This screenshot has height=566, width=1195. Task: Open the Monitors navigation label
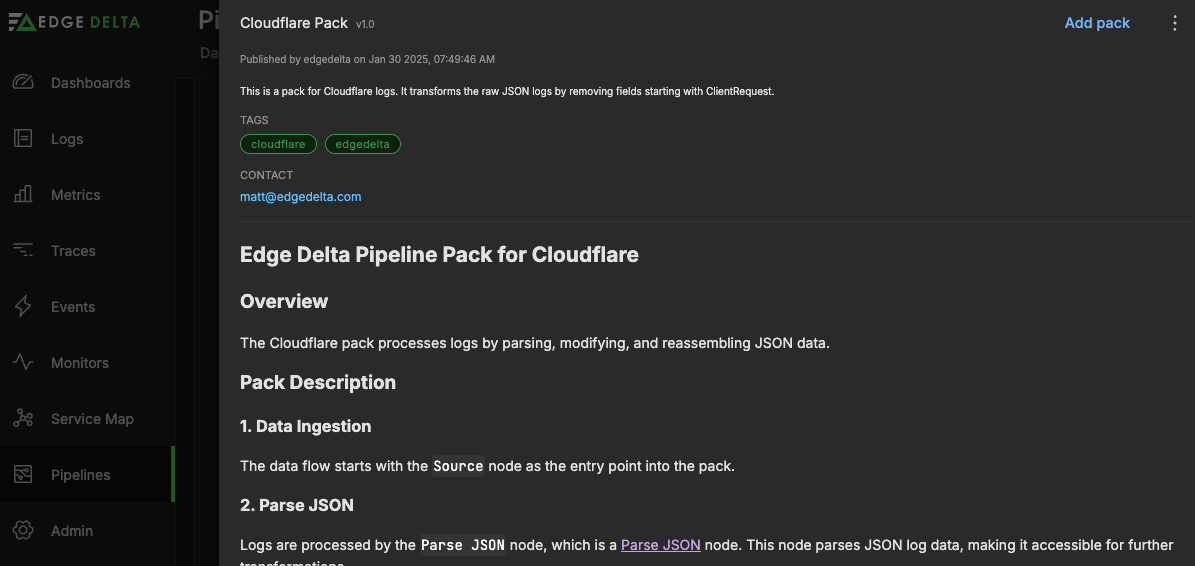pyautogui.click(x=80, y=363)
